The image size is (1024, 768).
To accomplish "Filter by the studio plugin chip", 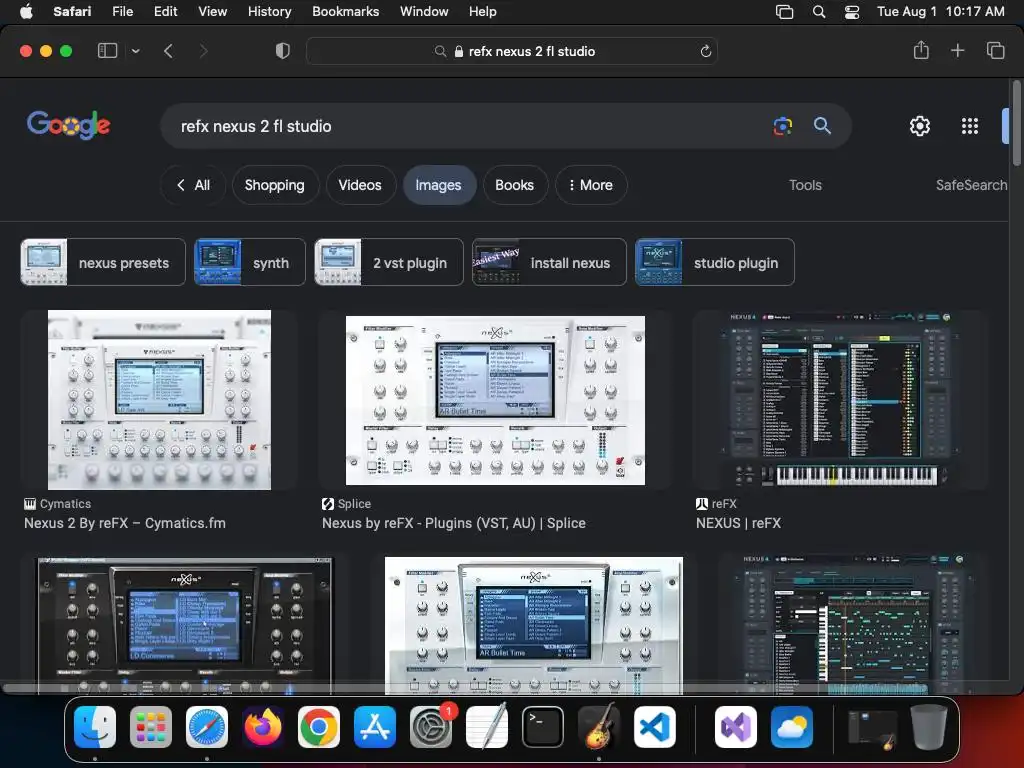I will click(x=714, y=263).
